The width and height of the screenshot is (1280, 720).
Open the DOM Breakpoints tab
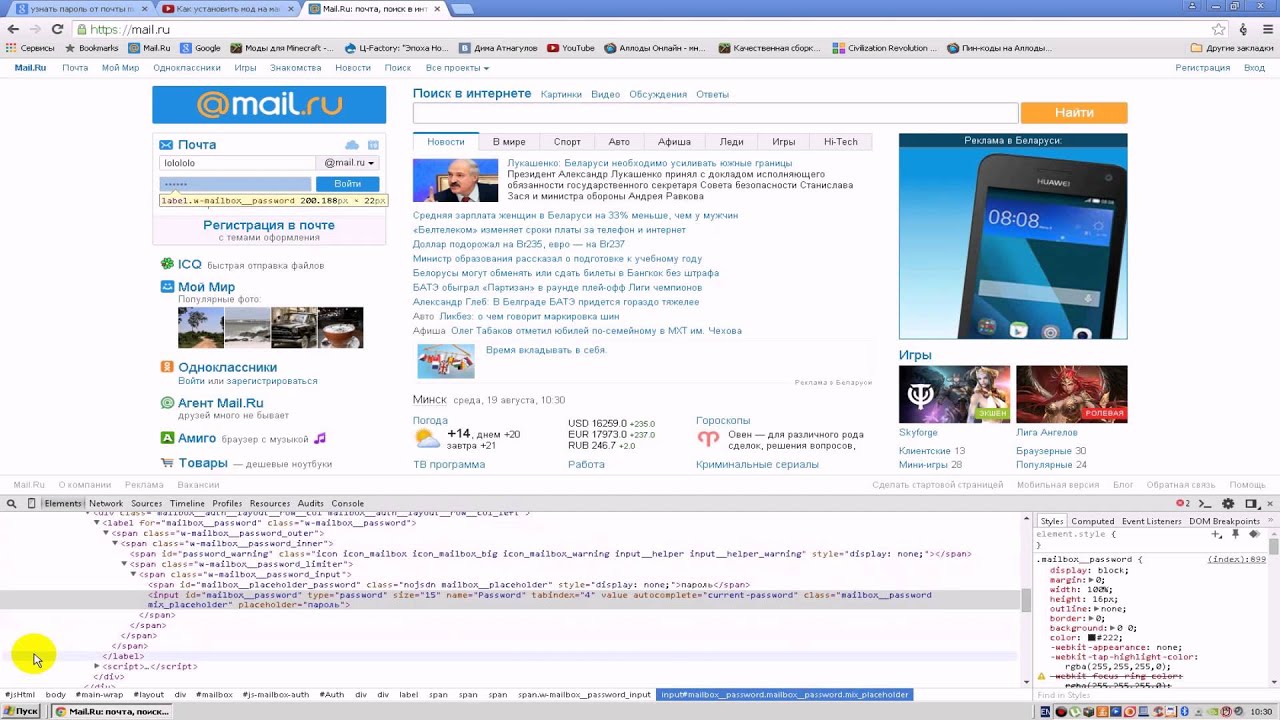click(1224, 521)
